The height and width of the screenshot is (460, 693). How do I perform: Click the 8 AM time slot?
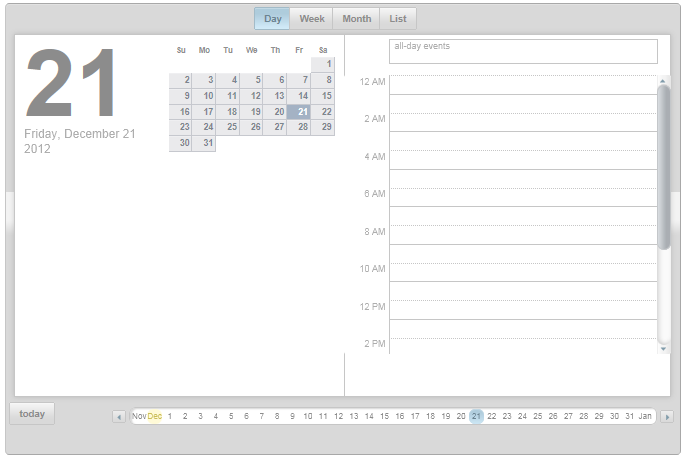click(x=523, y=235)
